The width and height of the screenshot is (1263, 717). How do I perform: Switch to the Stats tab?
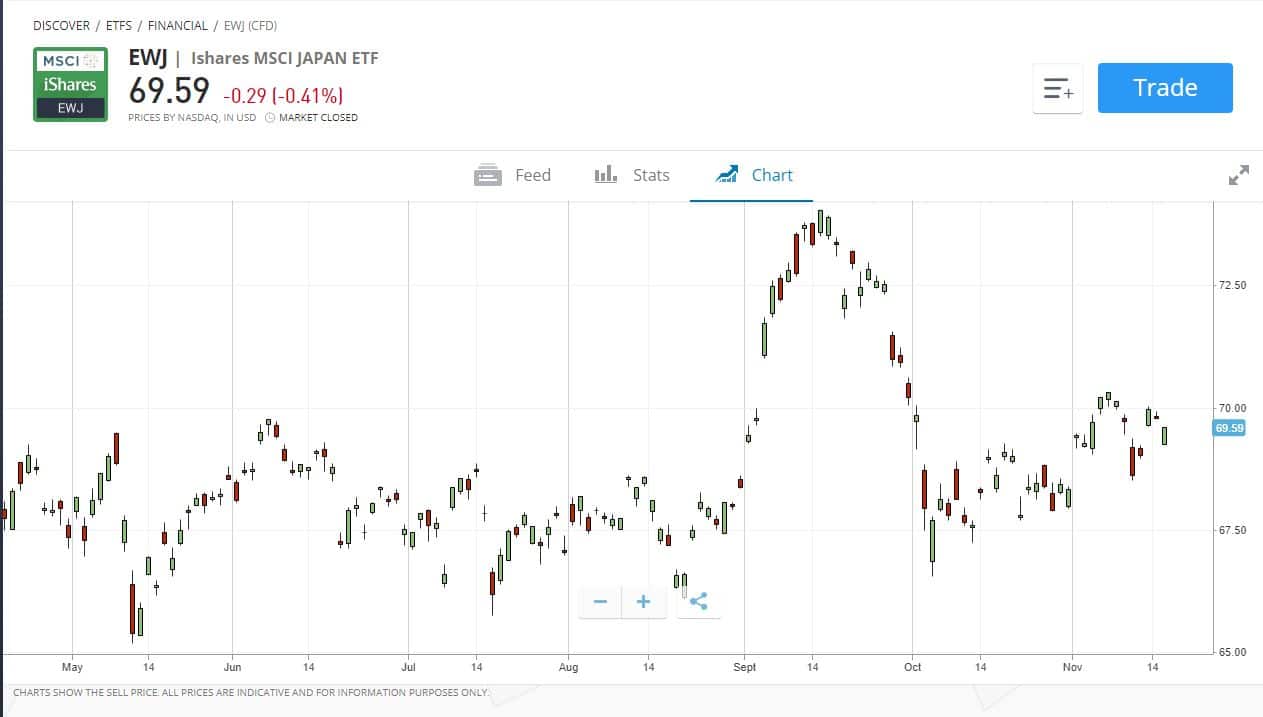632,175
